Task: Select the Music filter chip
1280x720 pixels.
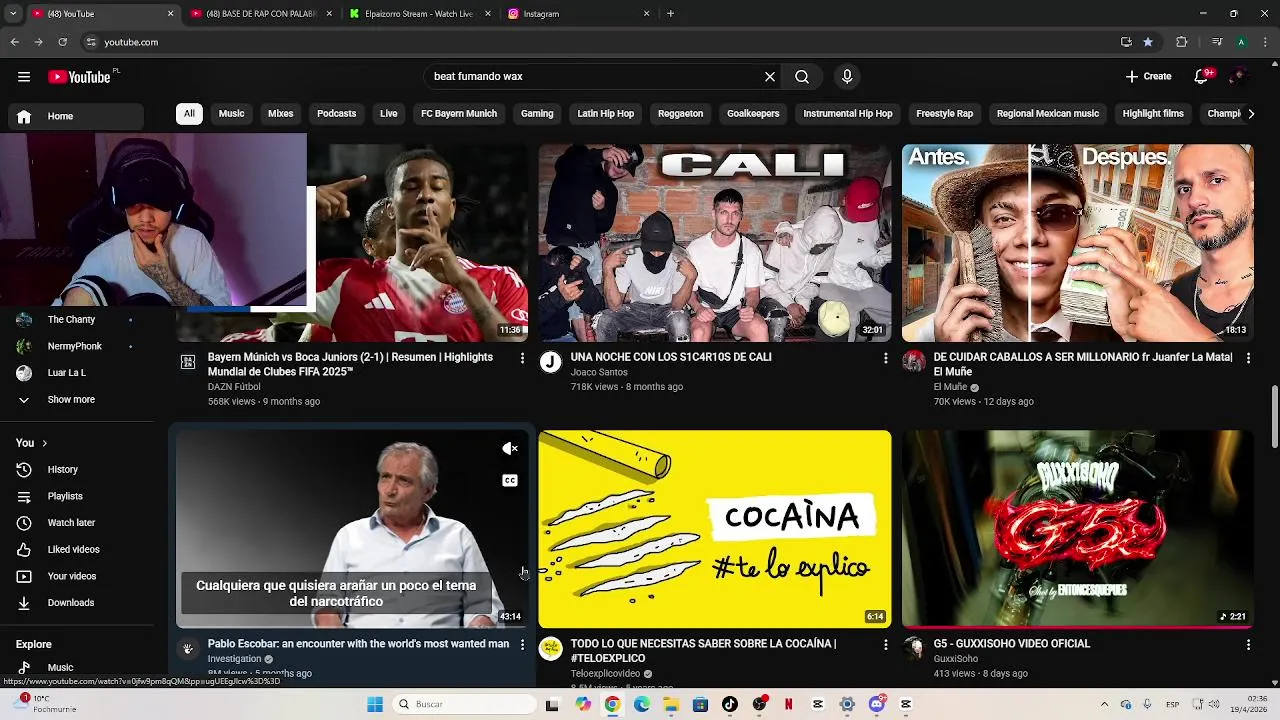Action: coord(232,114)
